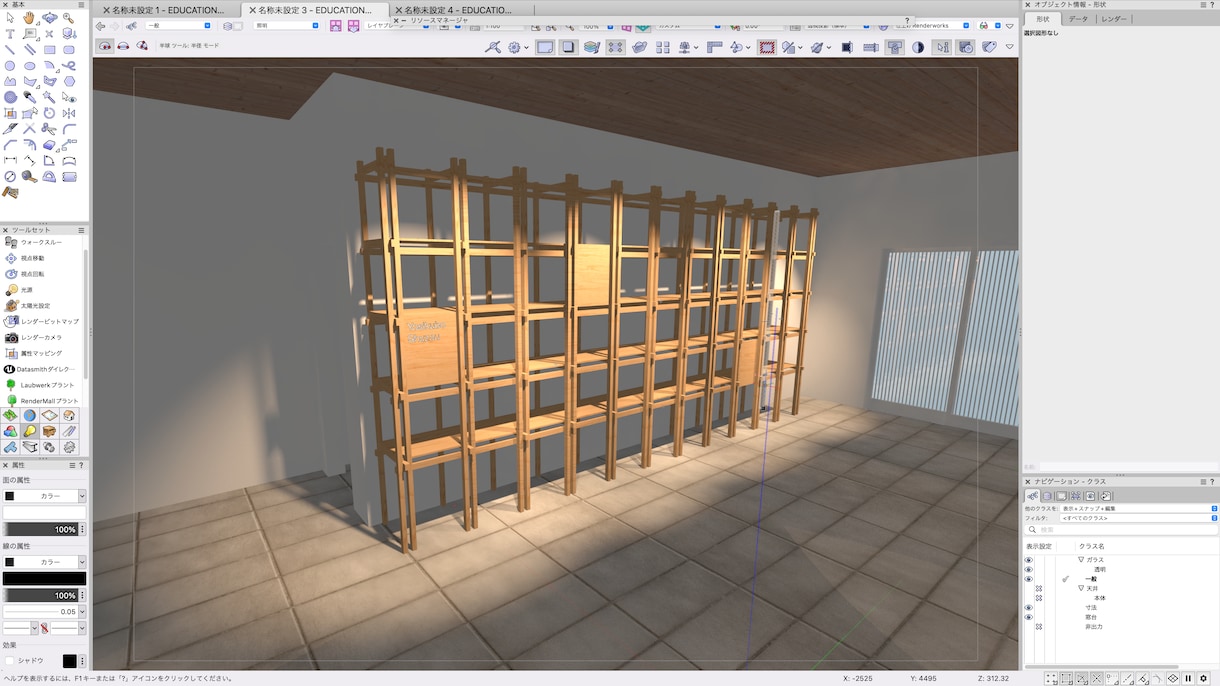Open the 照明 layer dropdown in toolbar
Screen dimensions: 1220x686
286,25
